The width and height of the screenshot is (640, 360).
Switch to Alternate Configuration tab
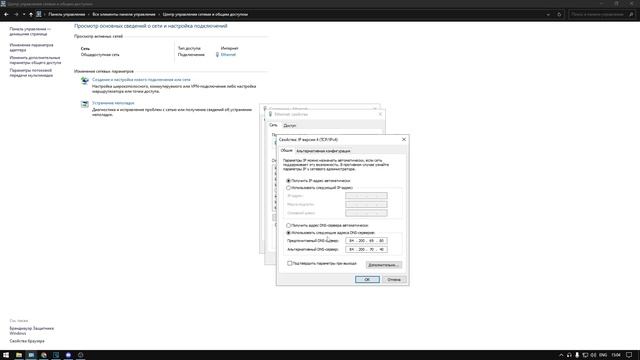point(323,151)
